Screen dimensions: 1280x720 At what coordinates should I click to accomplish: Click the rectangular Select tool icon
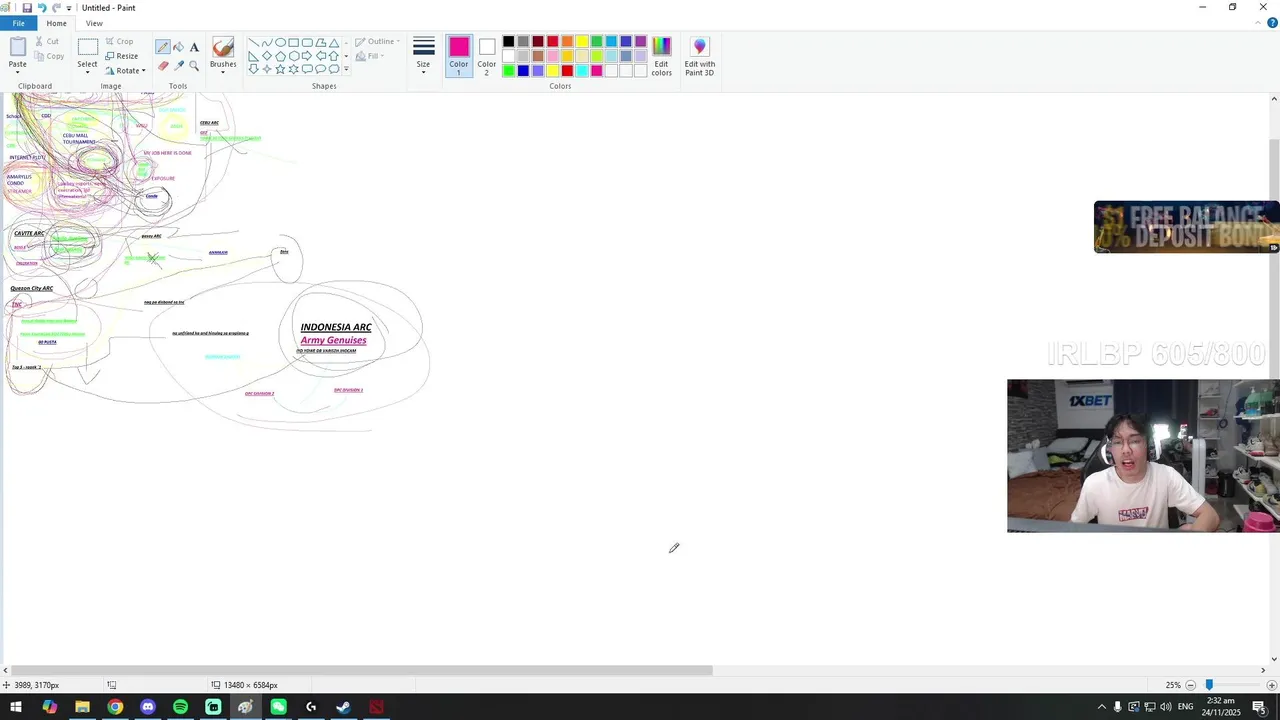pyautogui.click(x=88, y=47)
